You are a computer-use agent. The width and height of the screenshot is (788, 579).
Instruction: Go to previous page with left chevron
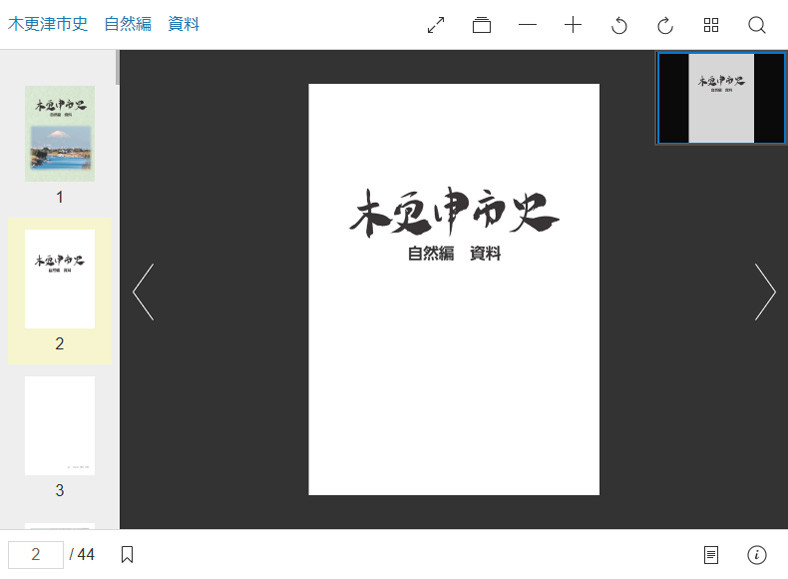click(143, 292)
